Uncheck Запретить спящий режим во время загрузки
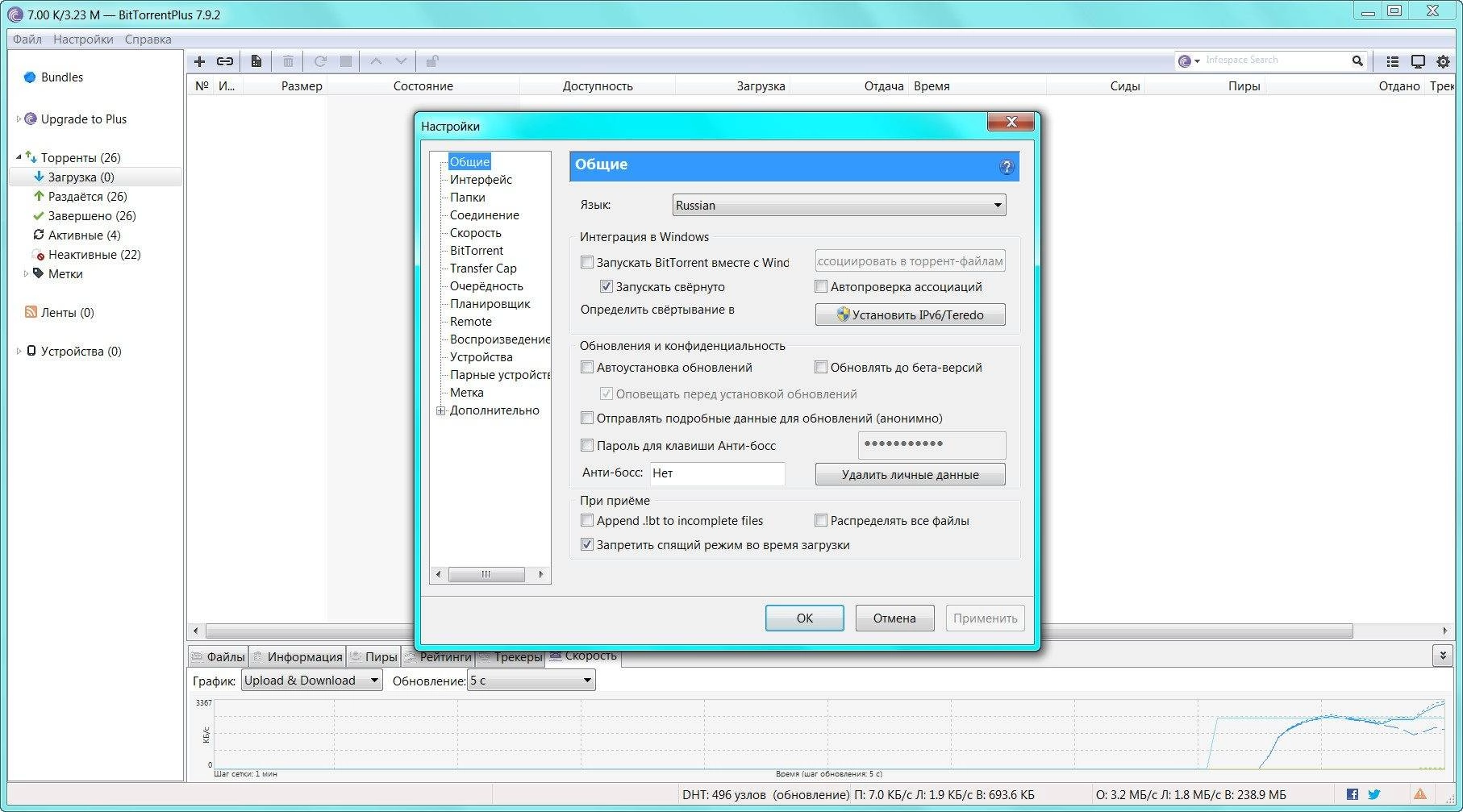The height and width of the screenshot is (812, 1463). pos(587,544)
